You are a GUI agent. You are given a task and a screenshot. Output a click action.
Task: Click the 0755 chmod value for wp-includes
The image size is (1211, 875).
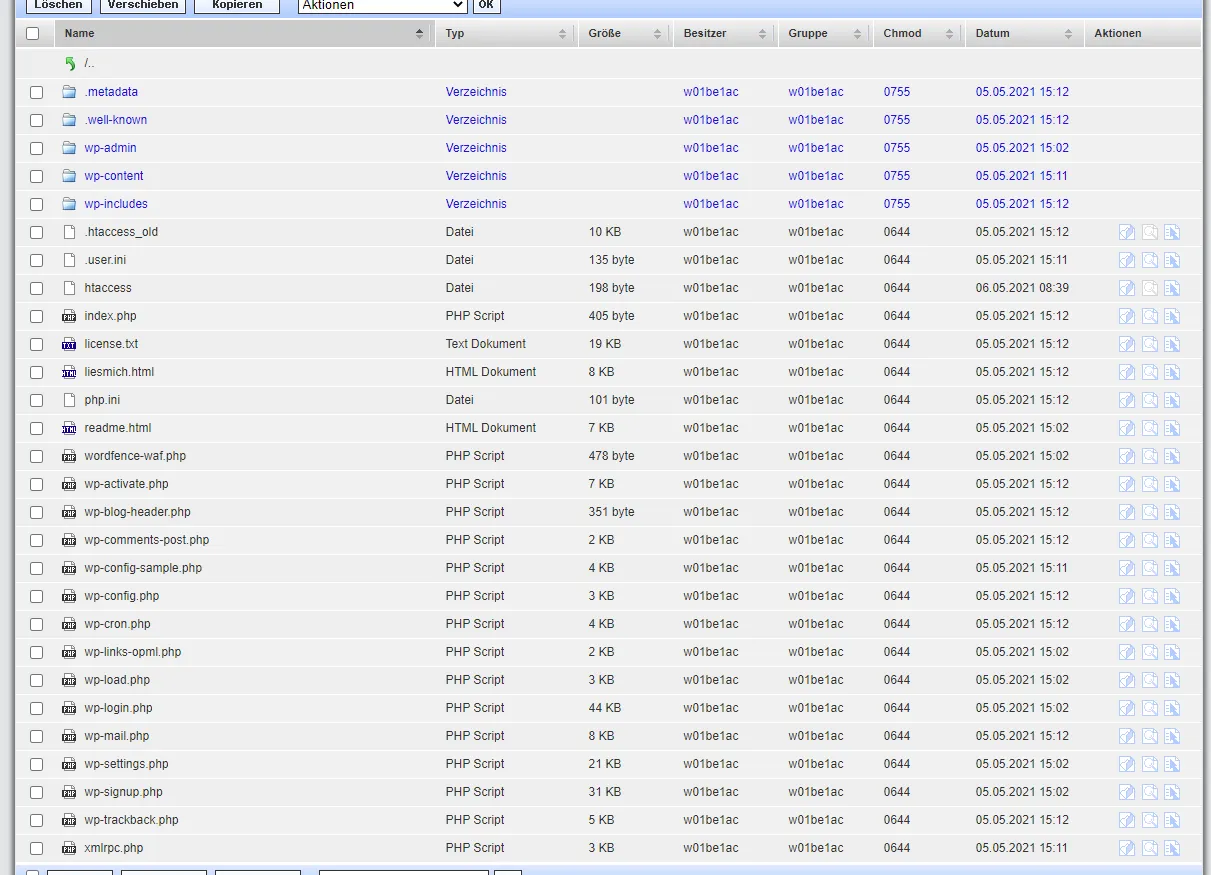pyautogui.click(x=897, y=204)
